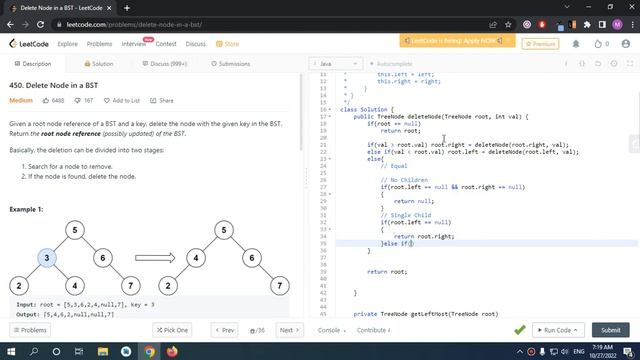Open the LeetCode user account avatar
Screen dimensions: 640x360
coord(625,44)
